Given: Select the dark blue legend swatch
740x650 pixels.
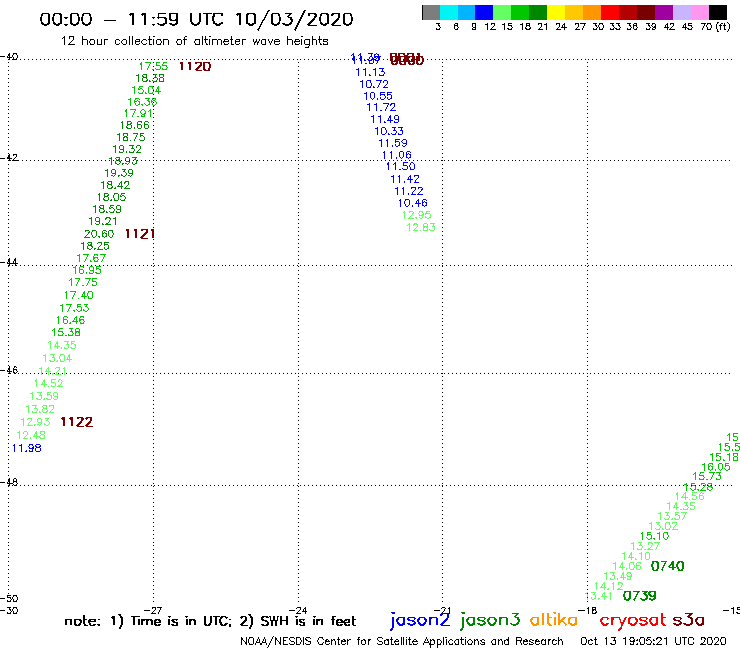Looking at the screenshot, I should [484, 12].
